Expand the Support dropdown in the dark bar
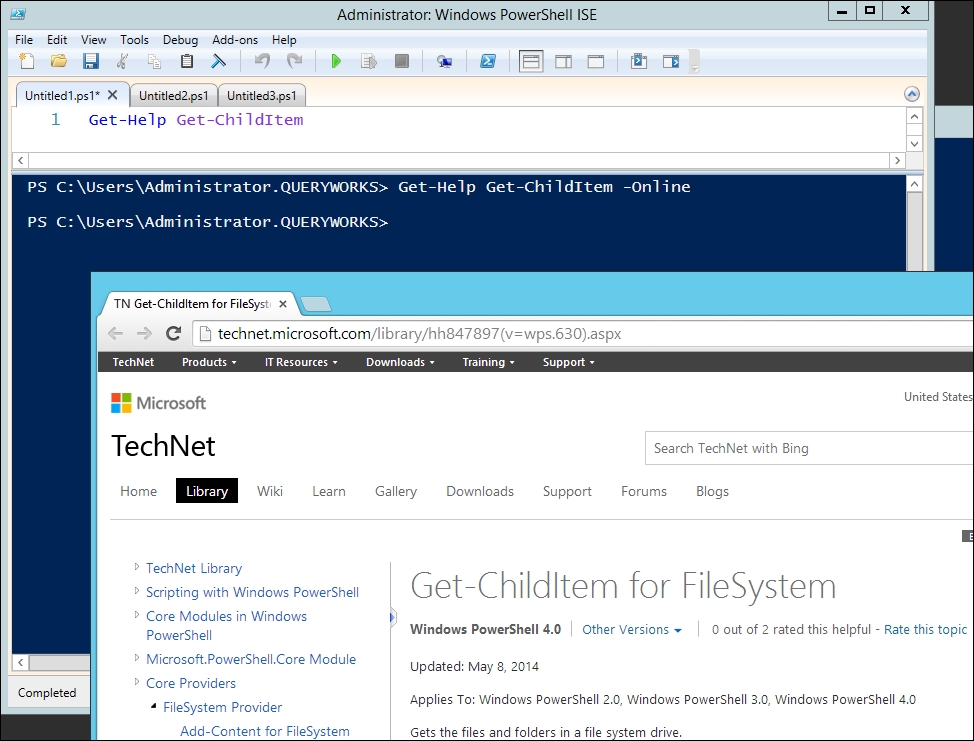Screen dimensions: 974x741 coord(568,362)
